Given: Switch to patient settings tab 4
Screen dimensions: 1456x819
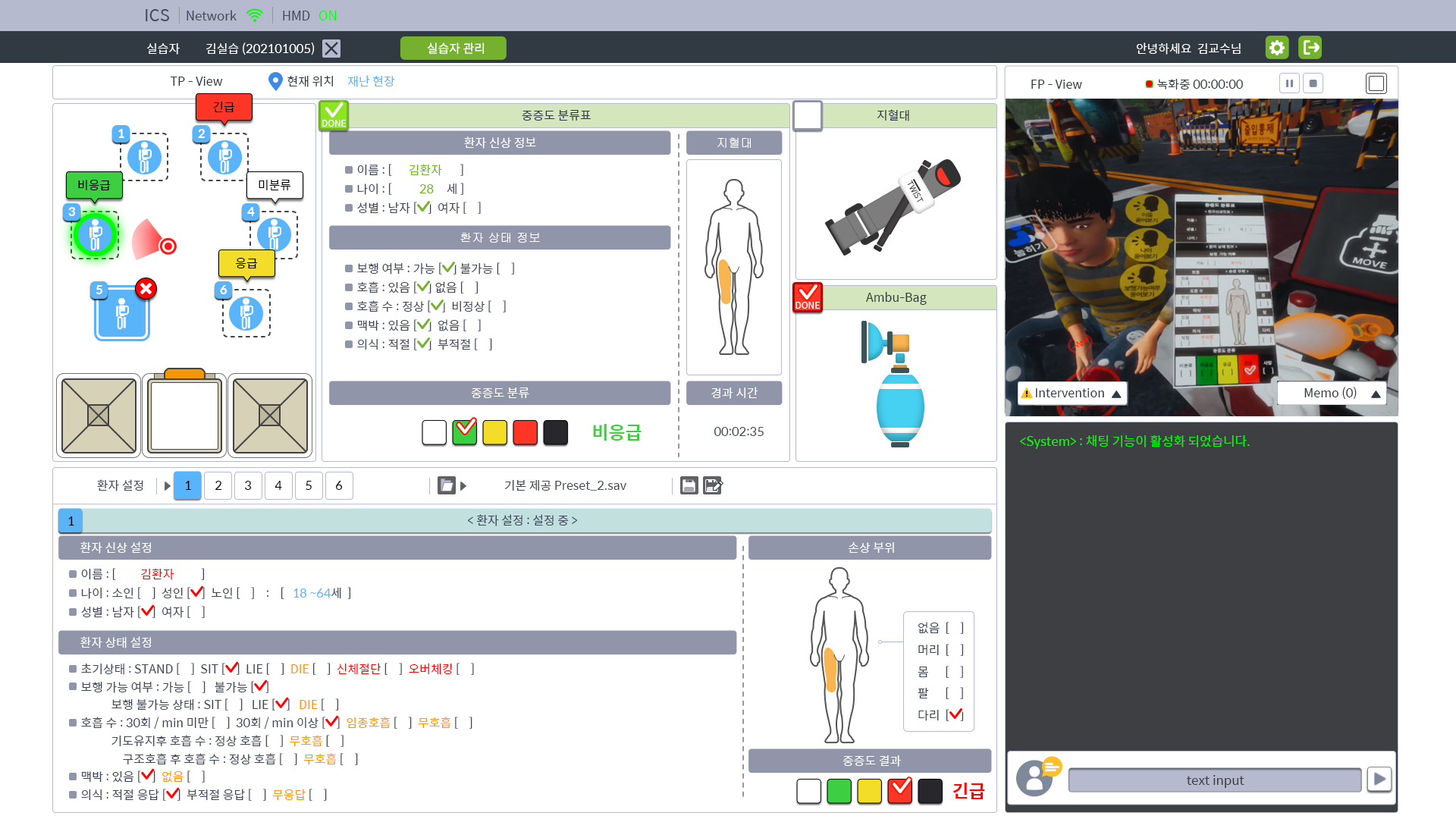Looking at the screenshot, I should [x=278, y=485].
